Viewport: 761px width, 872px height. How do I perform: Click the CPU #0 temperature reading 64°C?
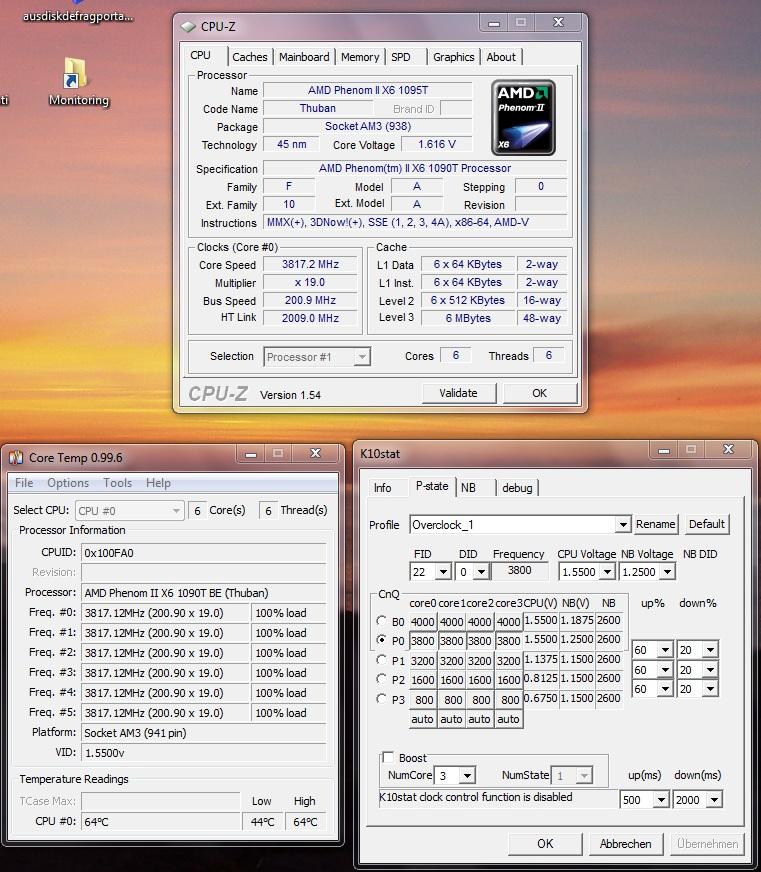[161, 821]
